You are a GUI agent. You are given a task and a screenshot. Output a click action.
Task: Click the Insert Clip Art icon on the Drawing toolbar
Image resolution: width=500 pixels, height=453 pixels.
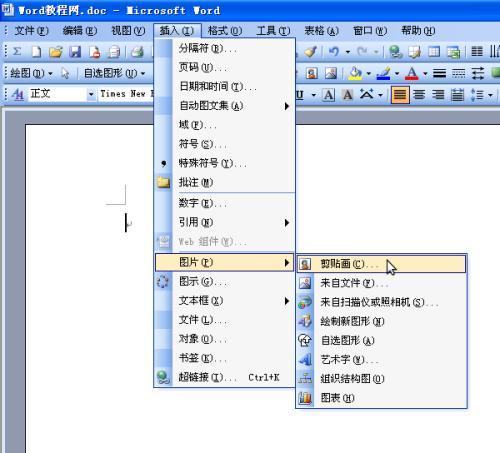(311, 73)
